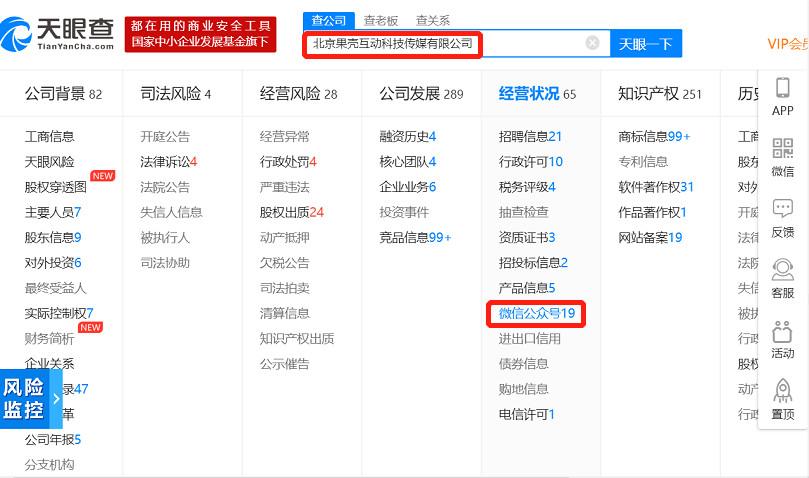Open 产品信息 5 link
The height and width of the screenshot is (478, 809).
pyautogui.click(x=527, y=288)
